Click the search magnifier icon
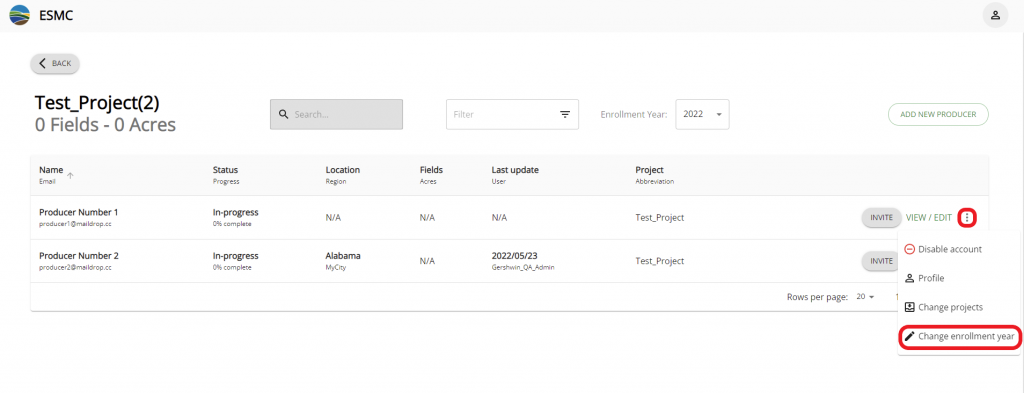 tap(283, 114)
